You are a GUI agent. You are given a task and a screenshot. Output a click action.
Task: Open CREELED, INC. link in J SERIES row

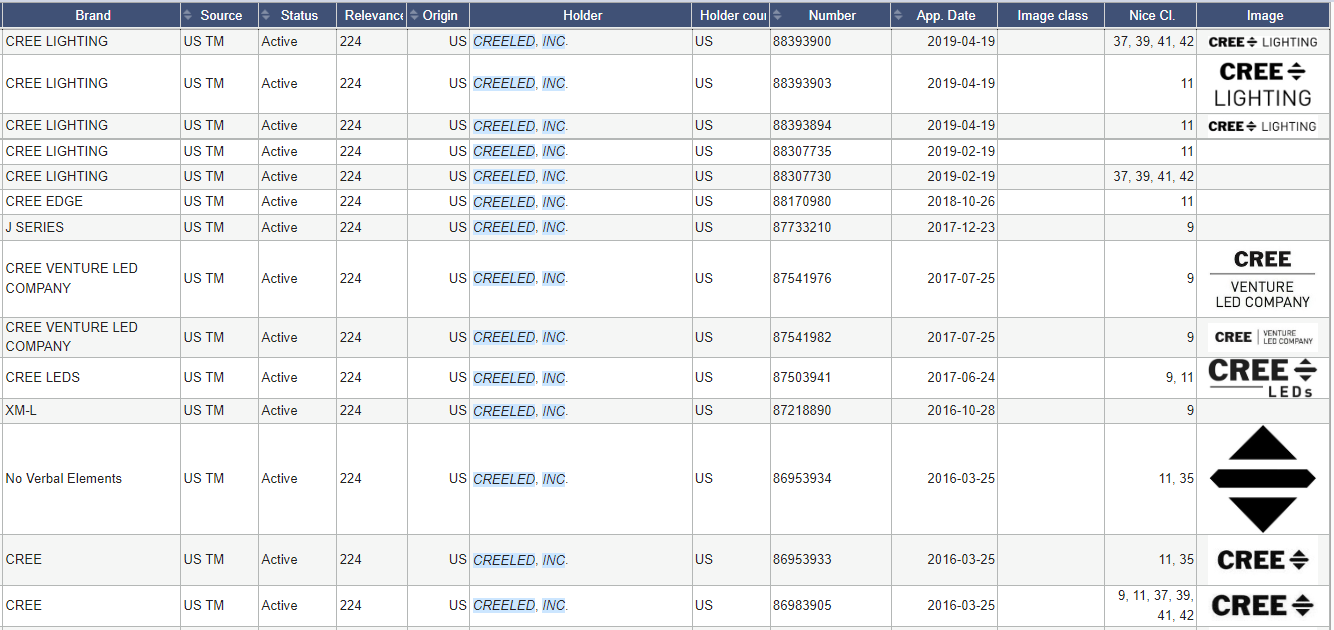click(520, 227)
